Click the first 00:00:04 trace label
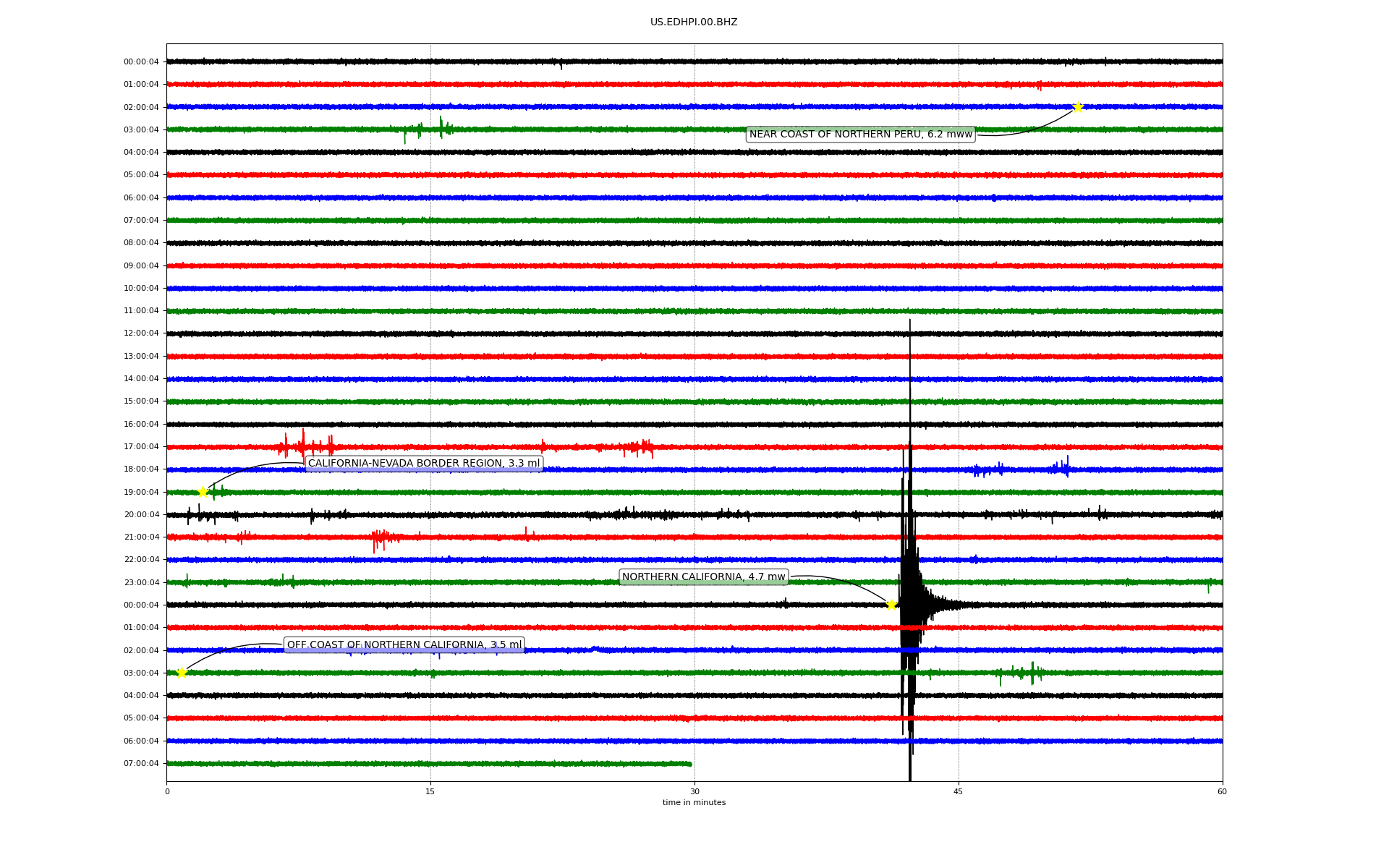 (141, 62)
